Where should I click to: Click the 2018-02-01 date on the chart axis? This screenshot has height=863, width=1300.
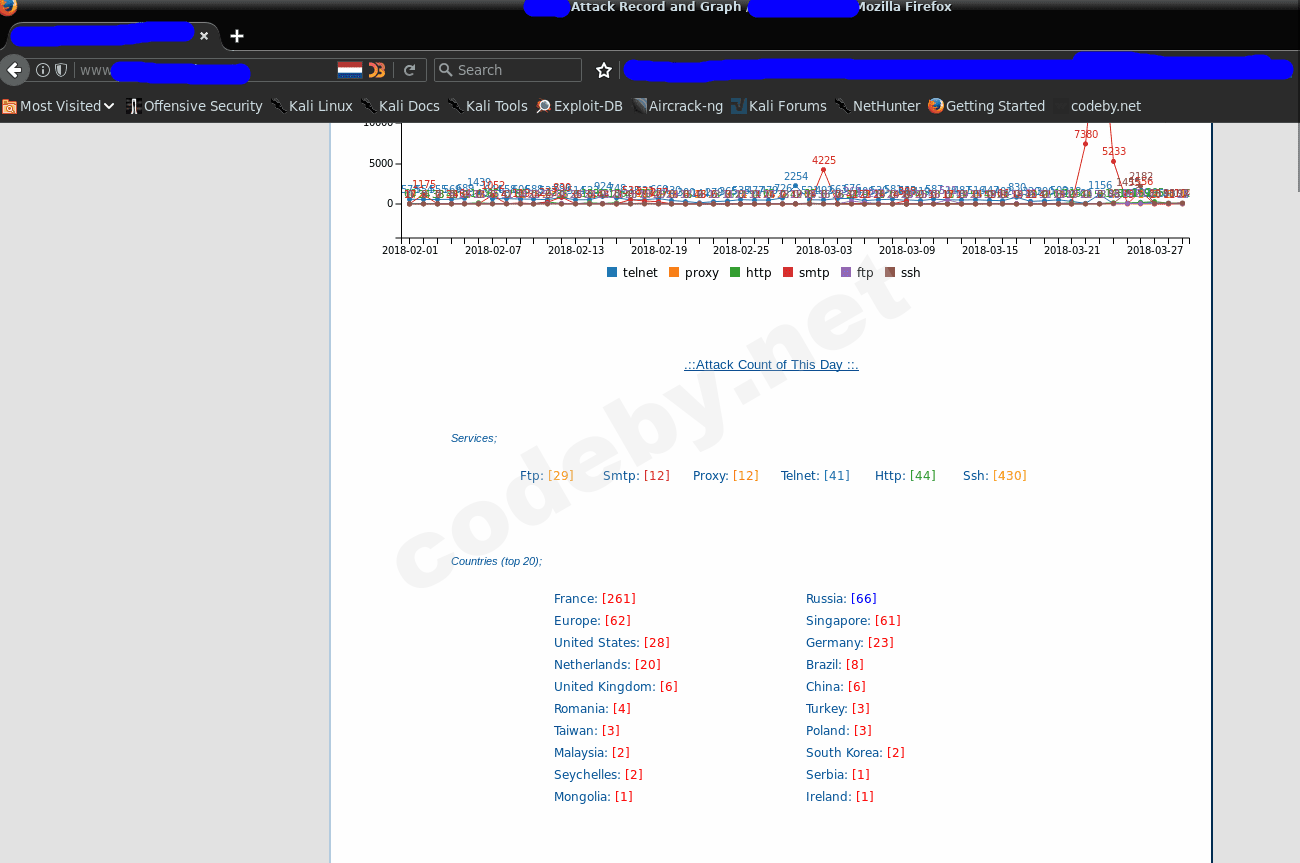pos(410,250)
